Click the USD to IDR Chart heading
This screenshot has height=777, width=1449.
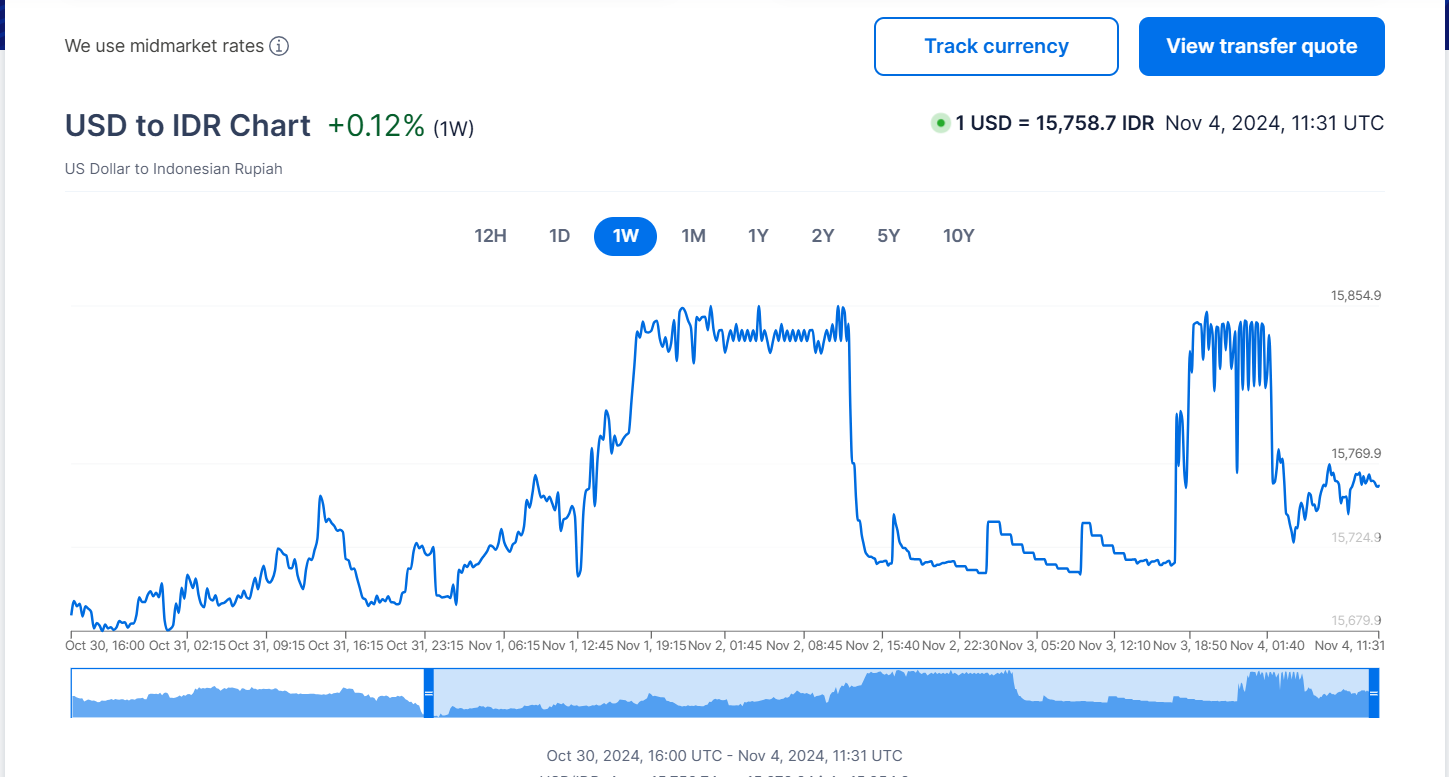pyautogui.click(x=188, y=126)
